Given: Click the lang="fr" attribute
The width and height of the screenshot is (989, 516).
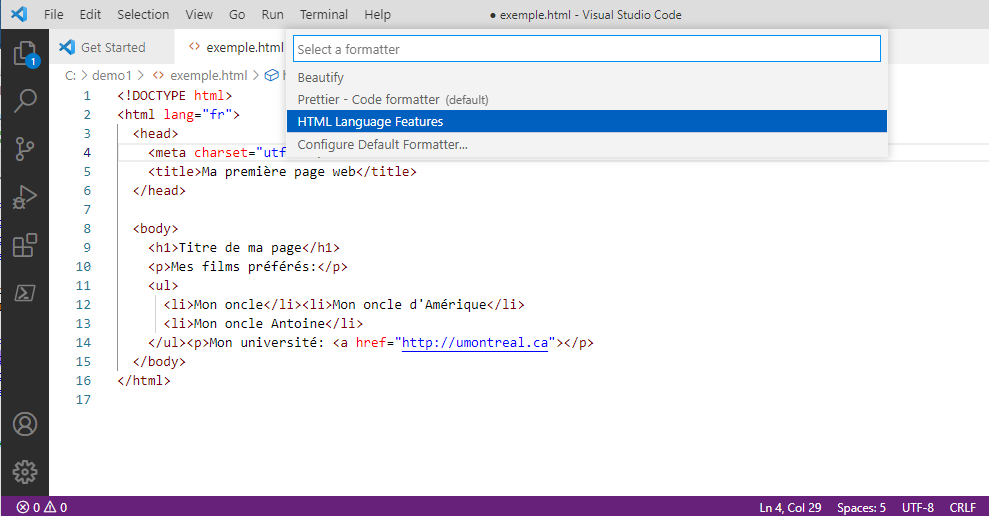Looking at the screenshot, I should point(197,115).
